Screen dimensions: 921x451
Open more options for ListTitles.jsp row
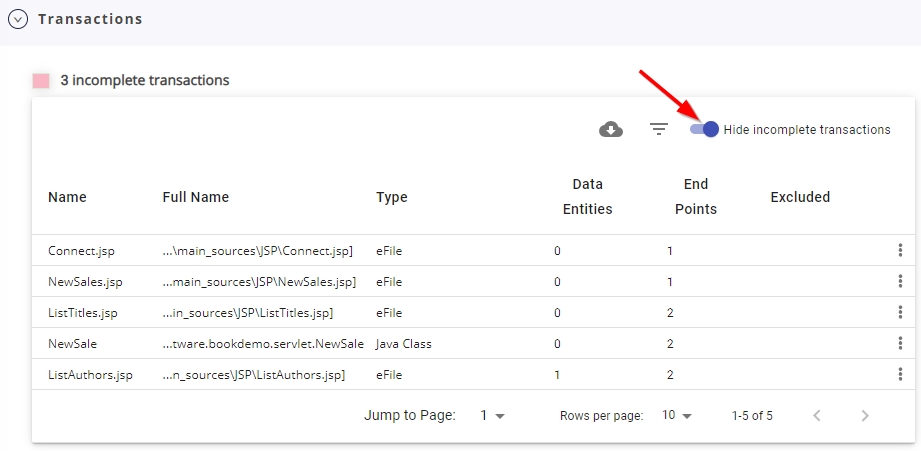(x=900, y=312)
